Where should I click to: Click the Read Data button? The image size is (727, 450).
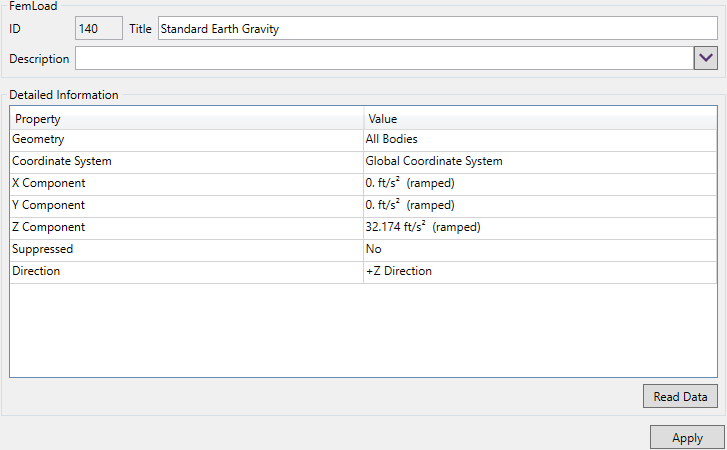tap(680, 397)
